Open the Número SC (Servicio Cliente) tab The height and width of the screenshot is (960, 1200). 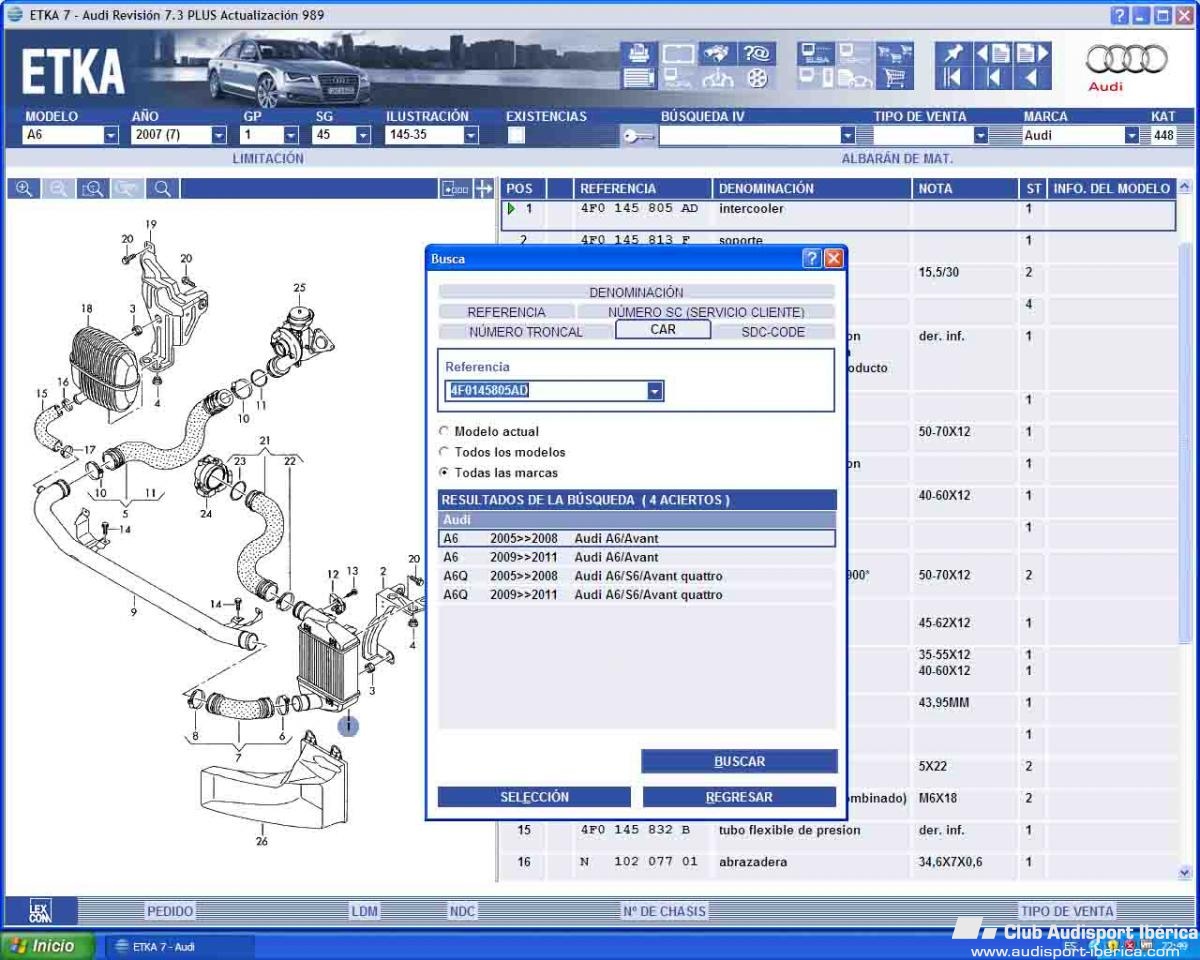(x=706, y=312)
